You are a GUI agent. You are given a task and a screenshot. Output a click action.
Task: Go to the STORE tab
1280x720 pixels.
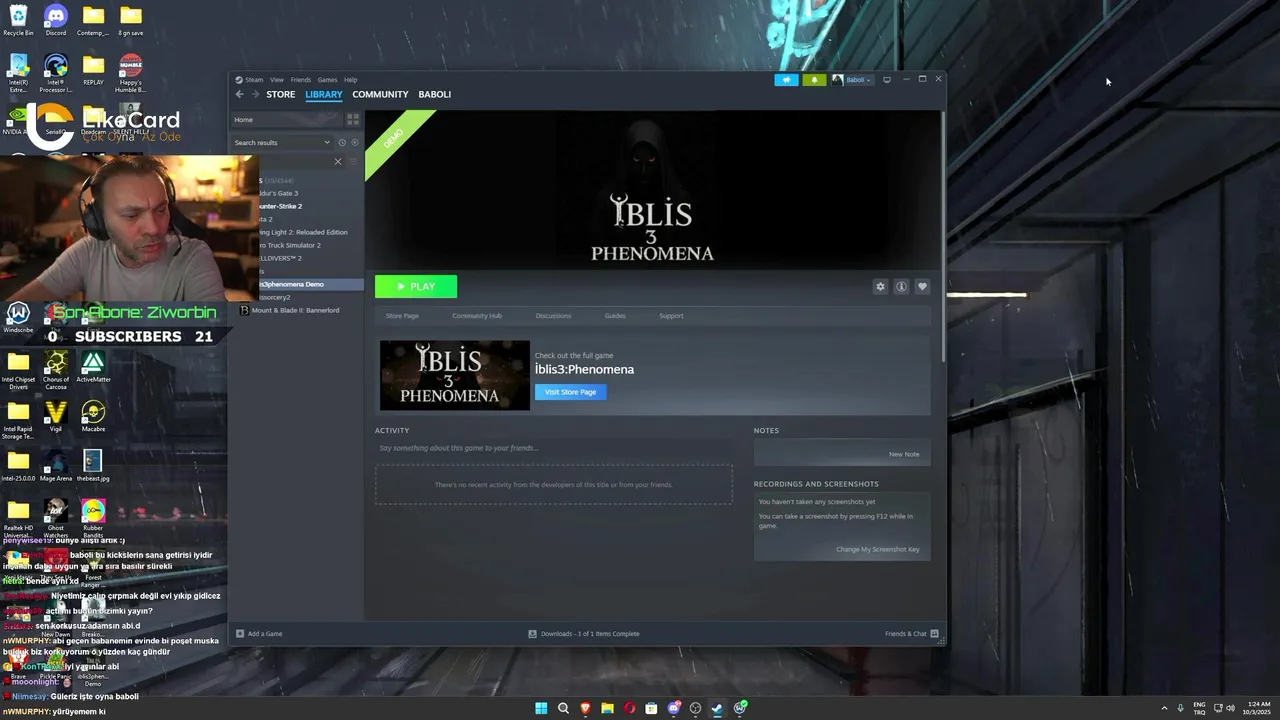click(x=281, y=94)
